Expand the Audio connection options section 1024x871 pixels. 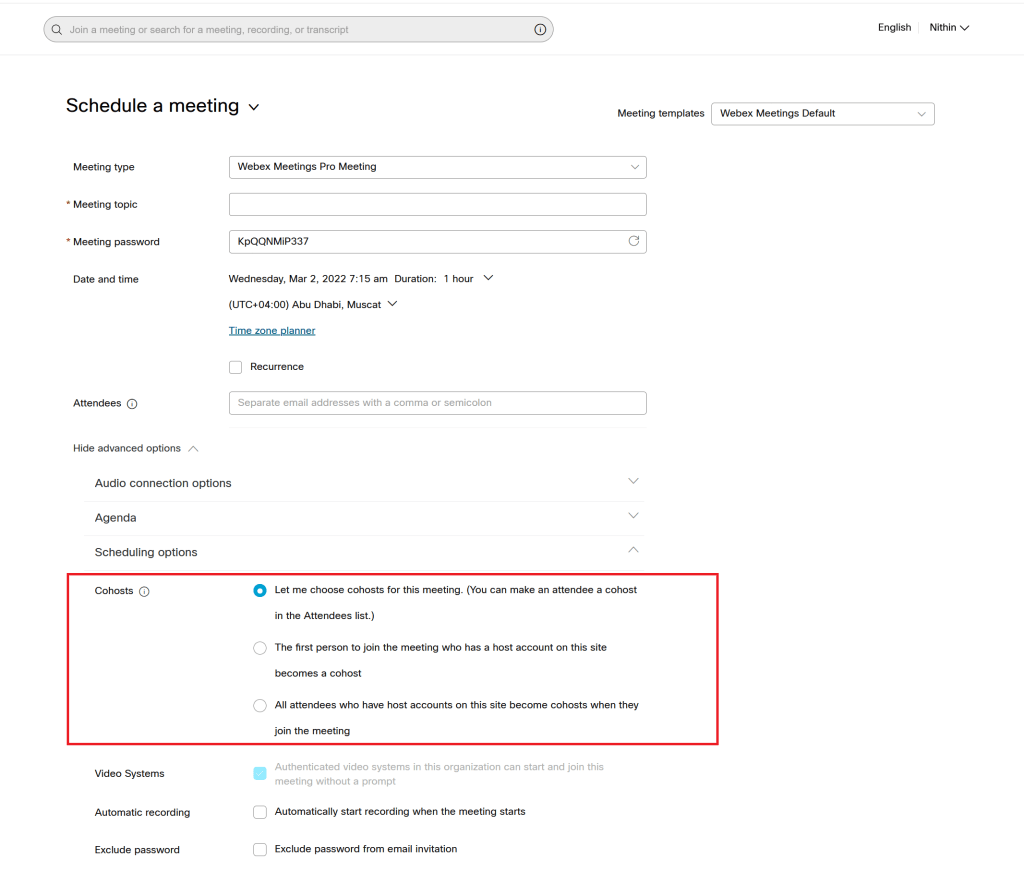[633, 482]
